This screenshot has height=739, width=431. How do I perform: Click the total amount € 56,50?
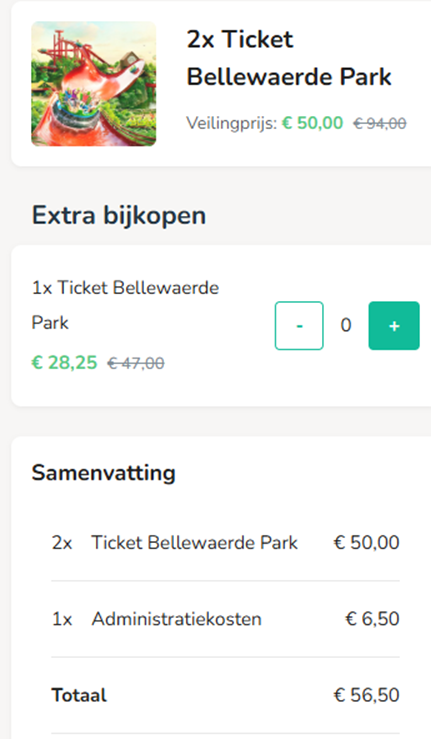click(x=366, y=695)
